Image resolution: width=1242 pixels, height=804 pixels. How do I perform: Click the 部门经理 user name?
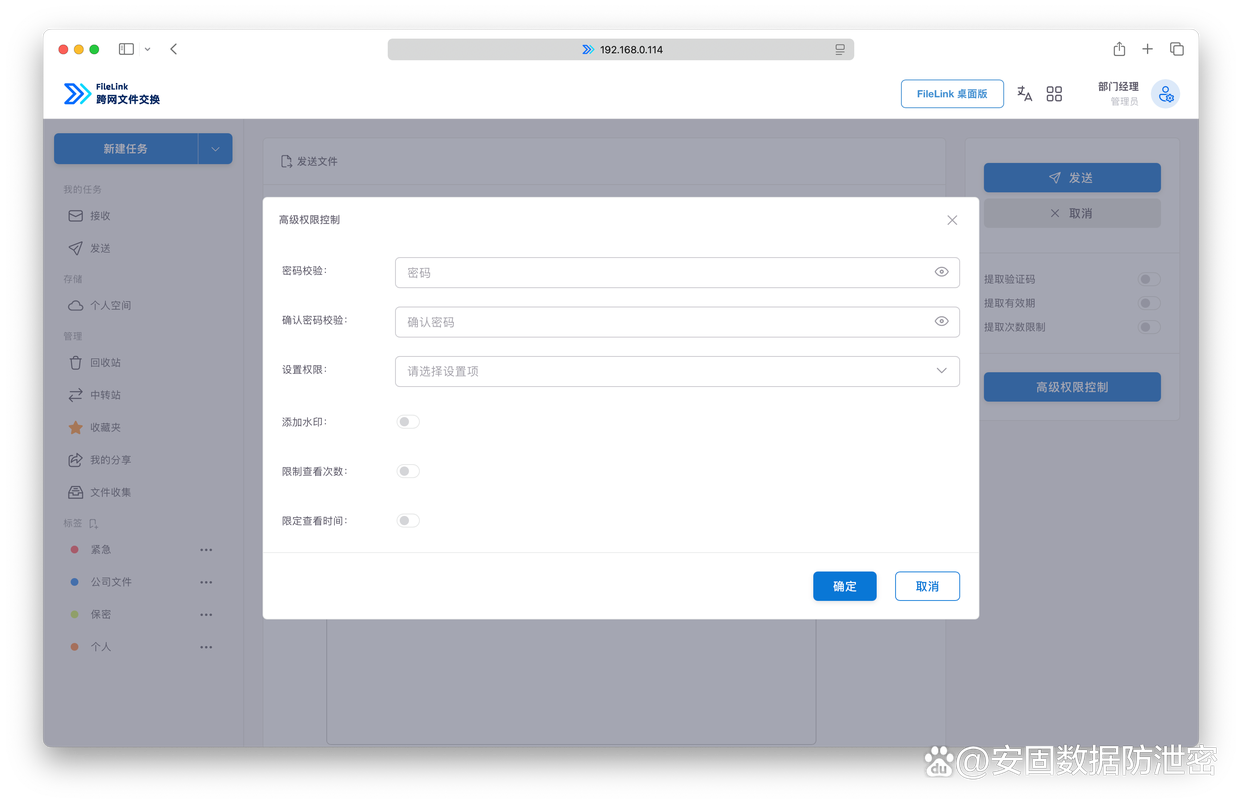click(x=1118, y=87)
